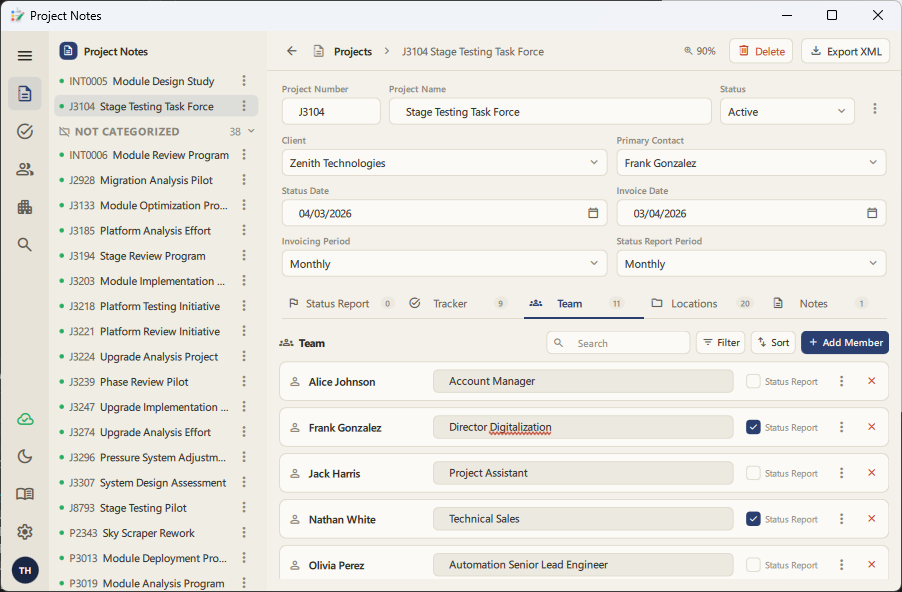Open more options for Nathan White row
This screenshot has width=902, height=592.
point(842,519)
